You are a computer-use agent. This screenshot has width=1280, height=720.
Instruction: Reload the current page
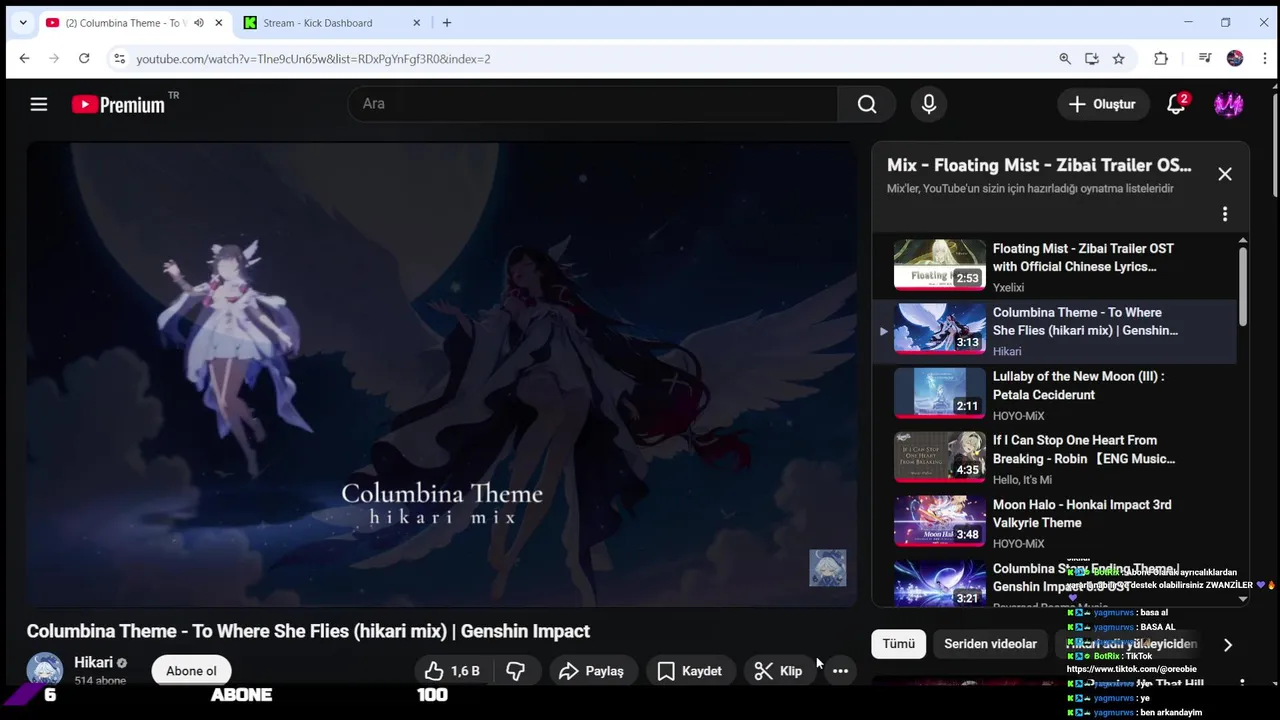point(84,59)
